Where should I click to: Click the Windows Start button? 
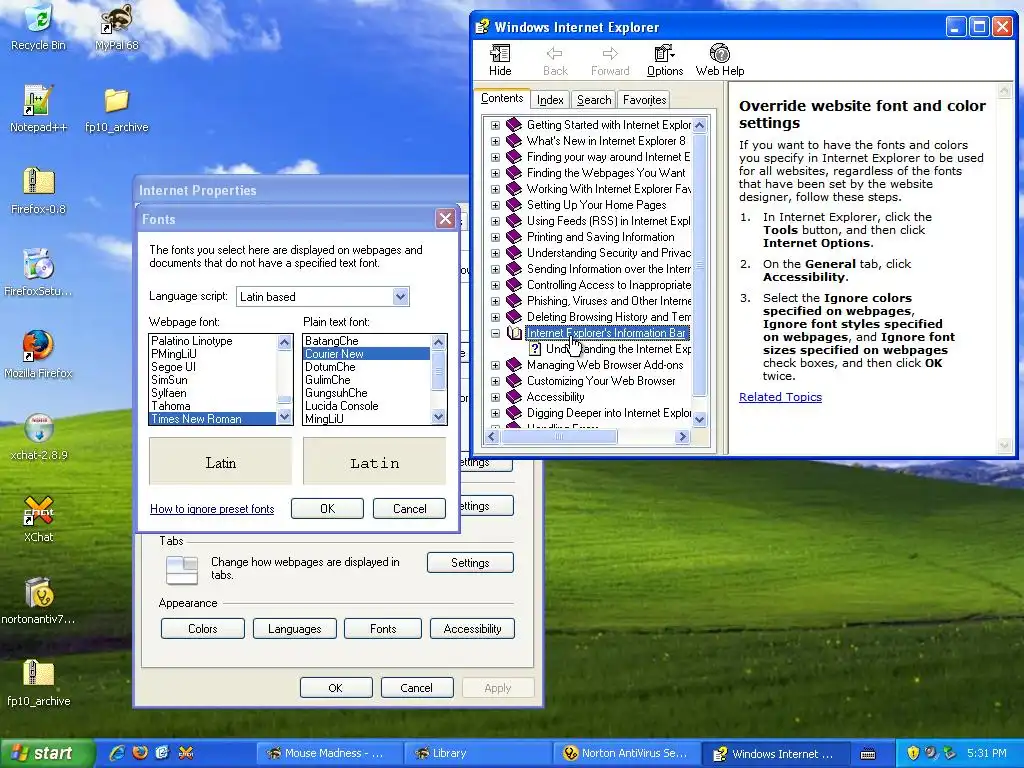click(46, 754)
